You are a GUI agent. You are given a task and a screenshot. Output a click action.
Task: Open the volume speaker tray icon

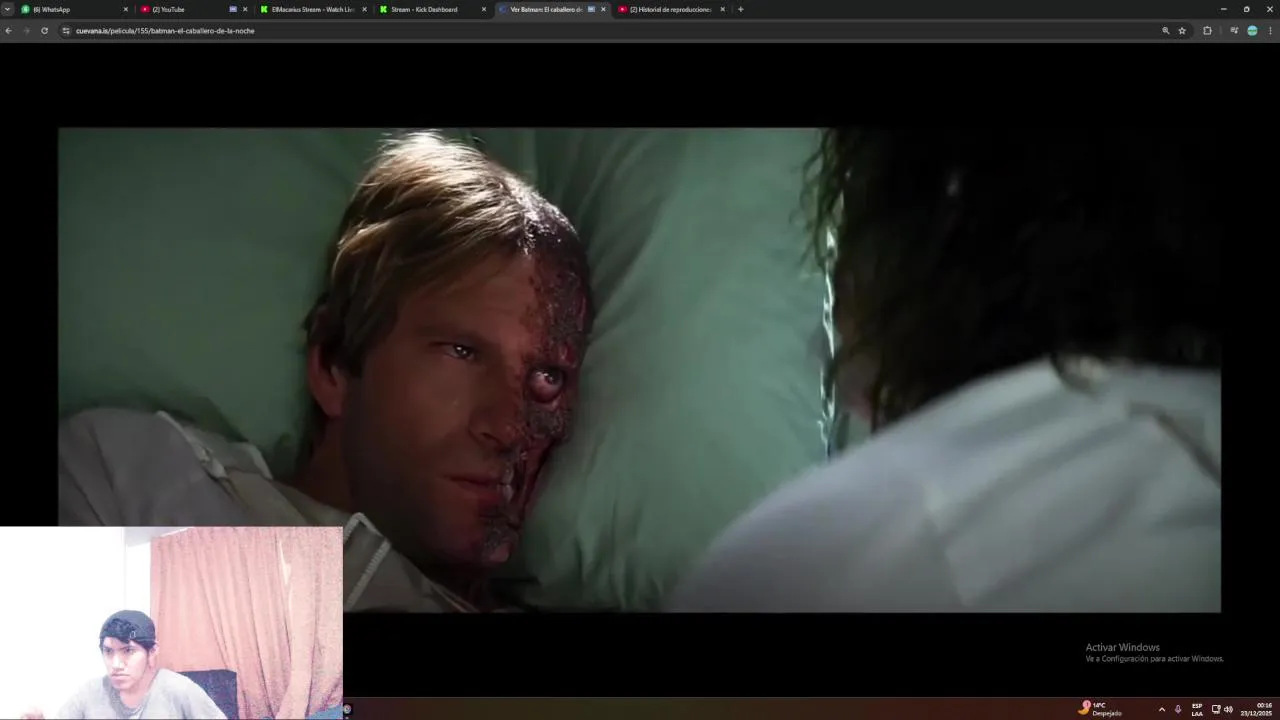point(1228,709)
